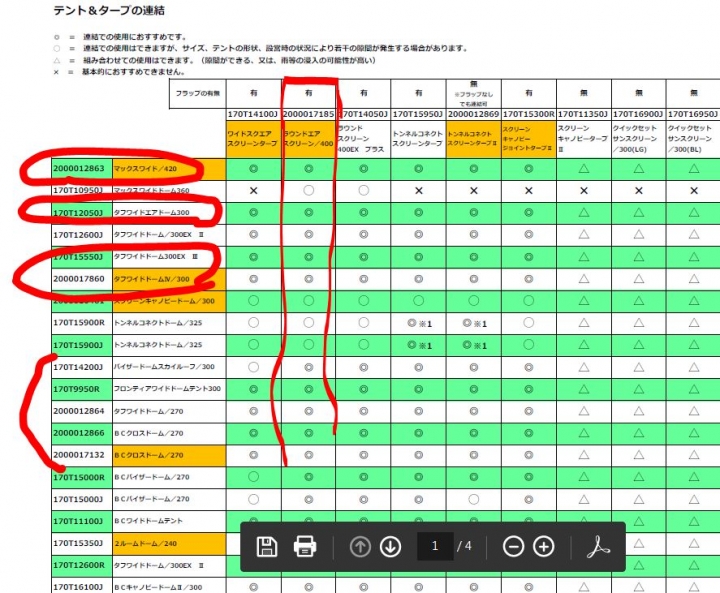The height and width of the screenshot is (593, 720).
Task: Click the total page count '/ 4'
Action: coord(464,546)
